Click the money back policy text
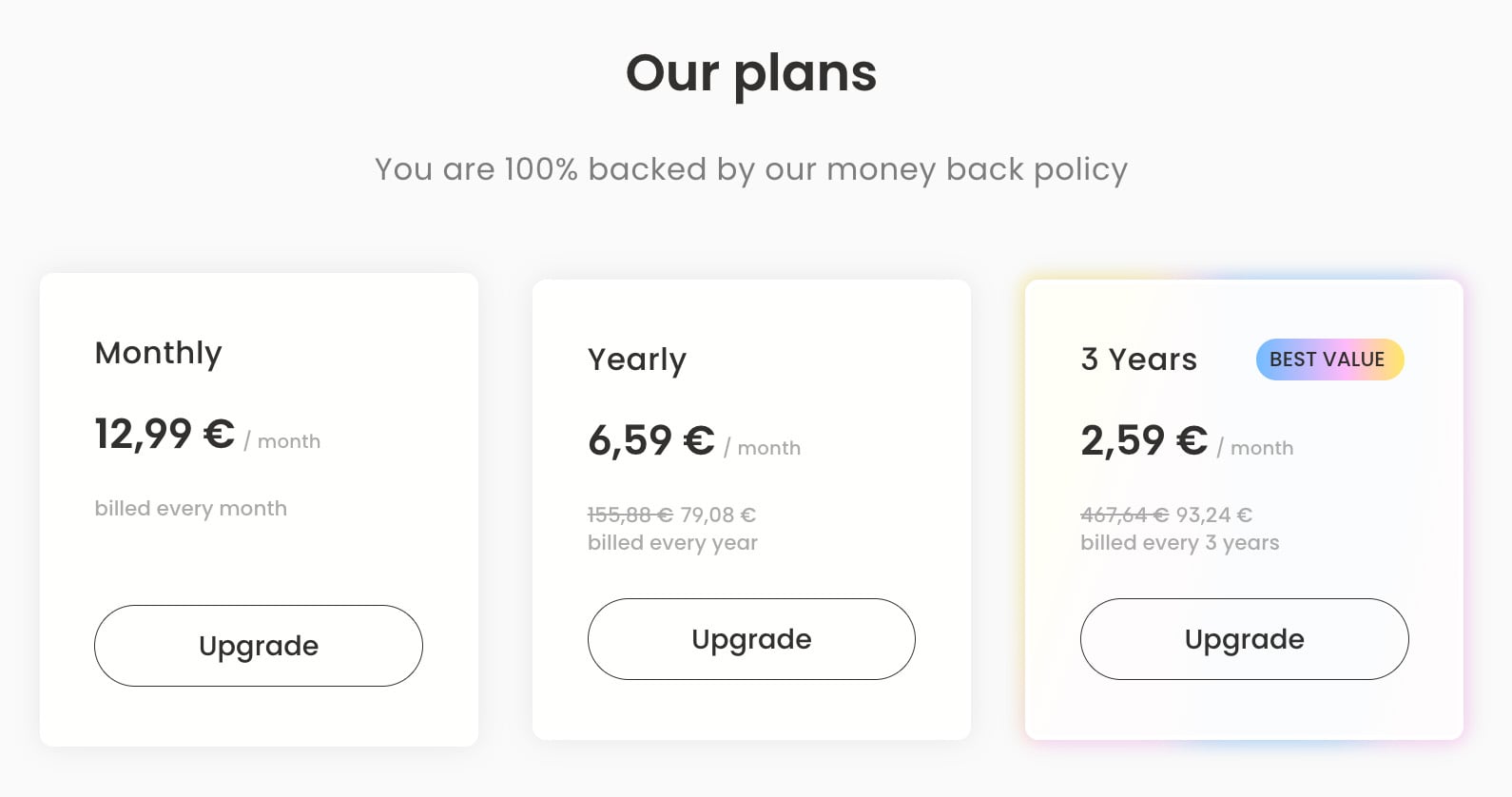 [x=750, y=168]
